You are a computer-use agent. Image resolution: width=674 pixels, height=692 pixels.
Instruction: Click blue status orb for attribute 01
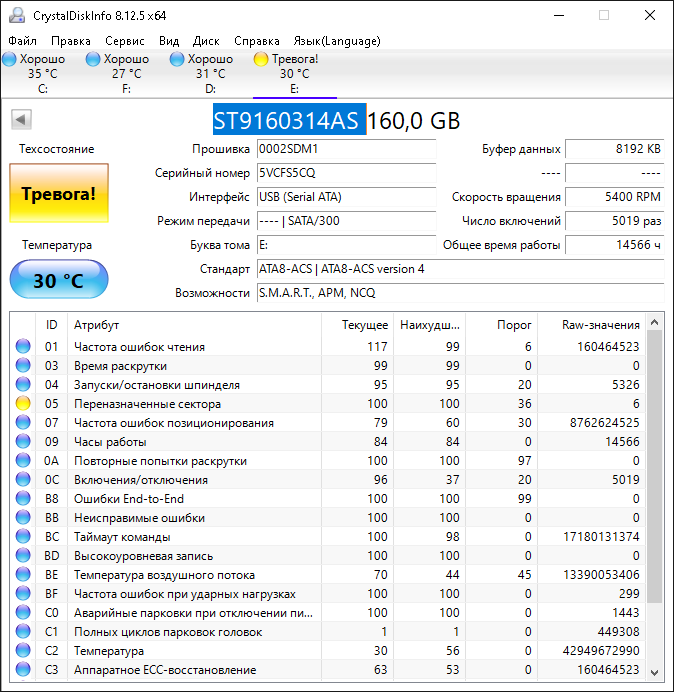[22, 347]
